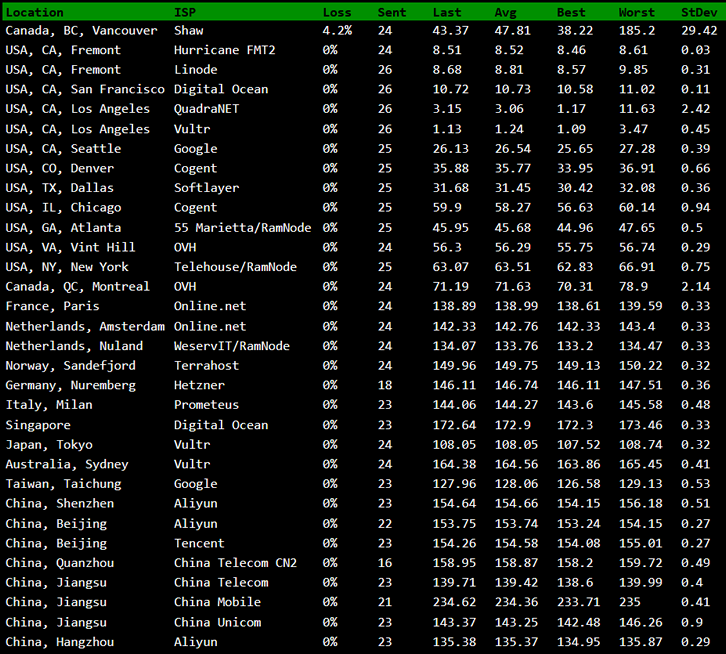Click the 185.2 worst value
Image resolution: width=726 pixels, height=654 pixels.
click(637, 31)
